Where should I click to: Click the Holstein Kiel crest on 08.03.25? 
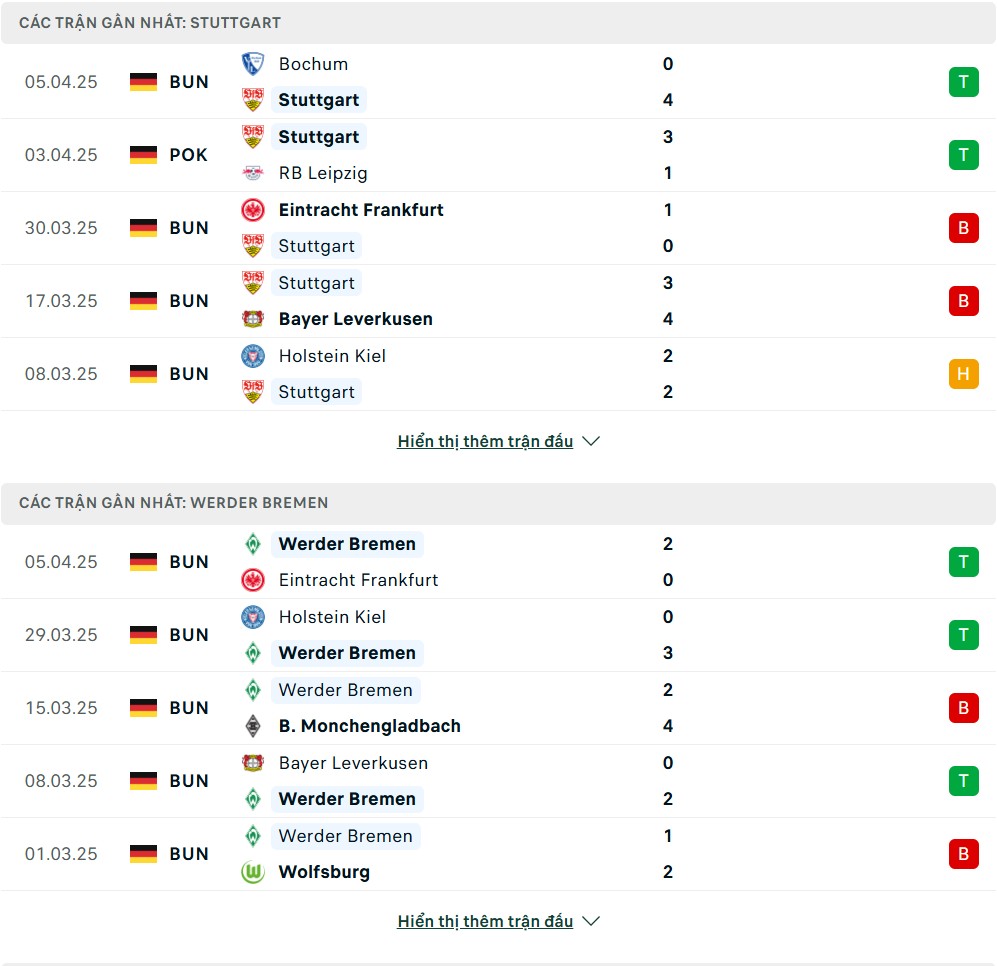coord(253,355)
